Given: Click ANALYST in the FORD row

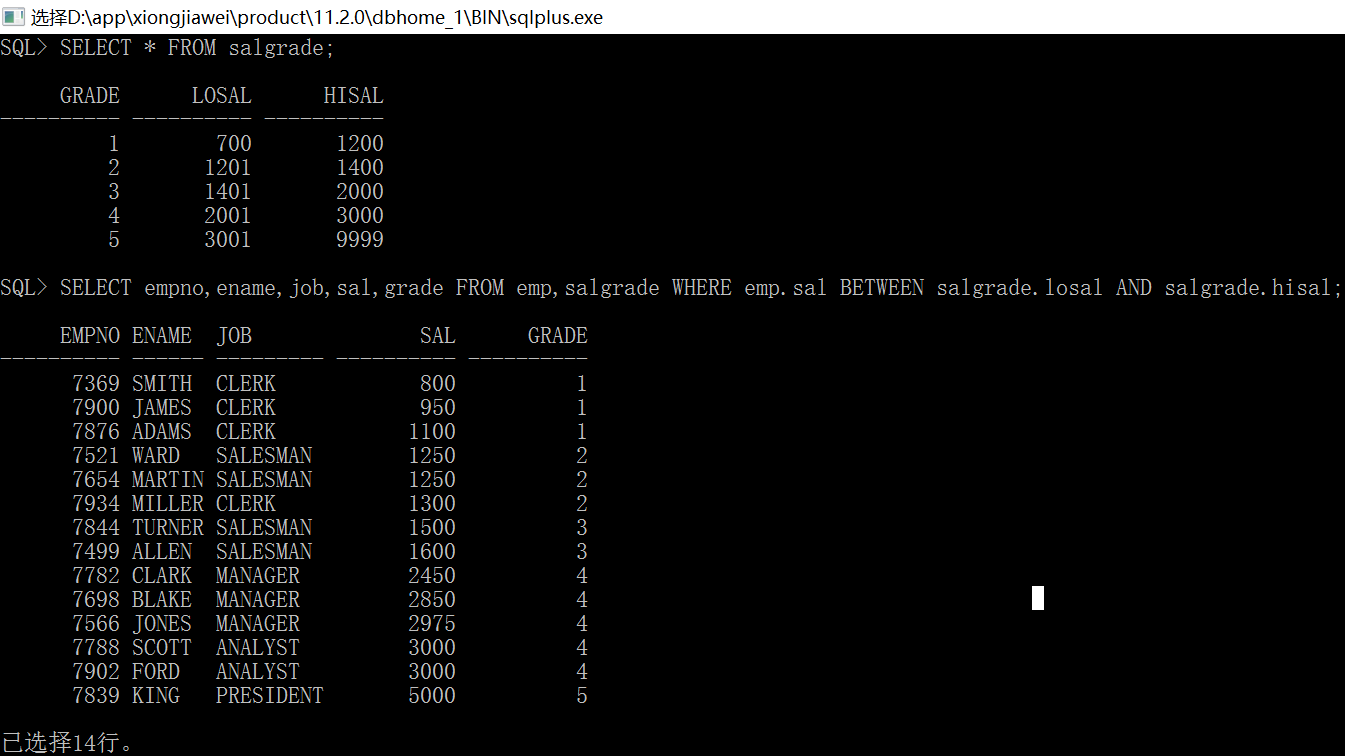Looking at the screenshot, I should [257, 672].
